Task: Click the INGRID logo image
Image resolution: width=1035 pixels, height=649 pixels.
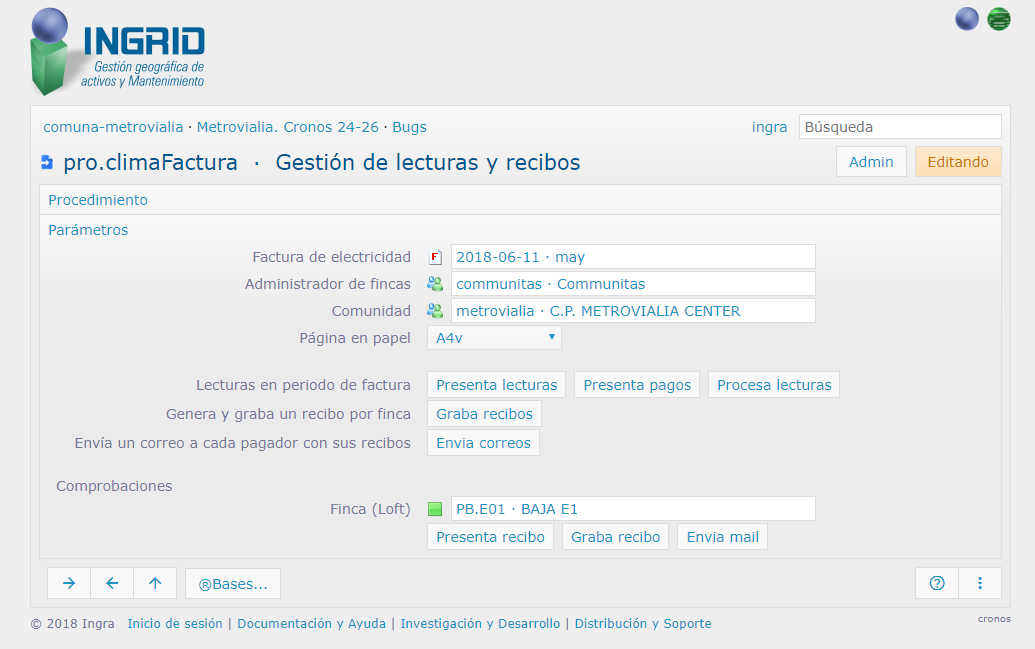Action: coord(118,52)
